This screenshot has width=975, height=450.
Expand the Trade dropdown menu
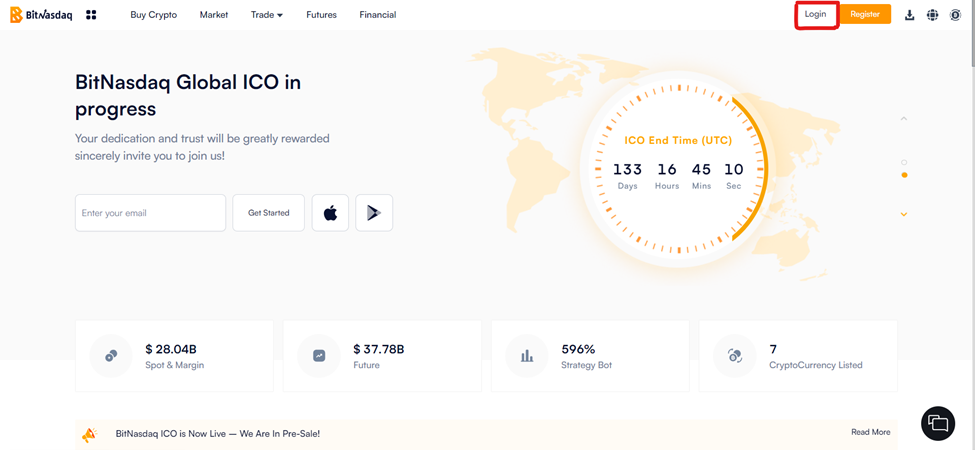click(267, 15)
